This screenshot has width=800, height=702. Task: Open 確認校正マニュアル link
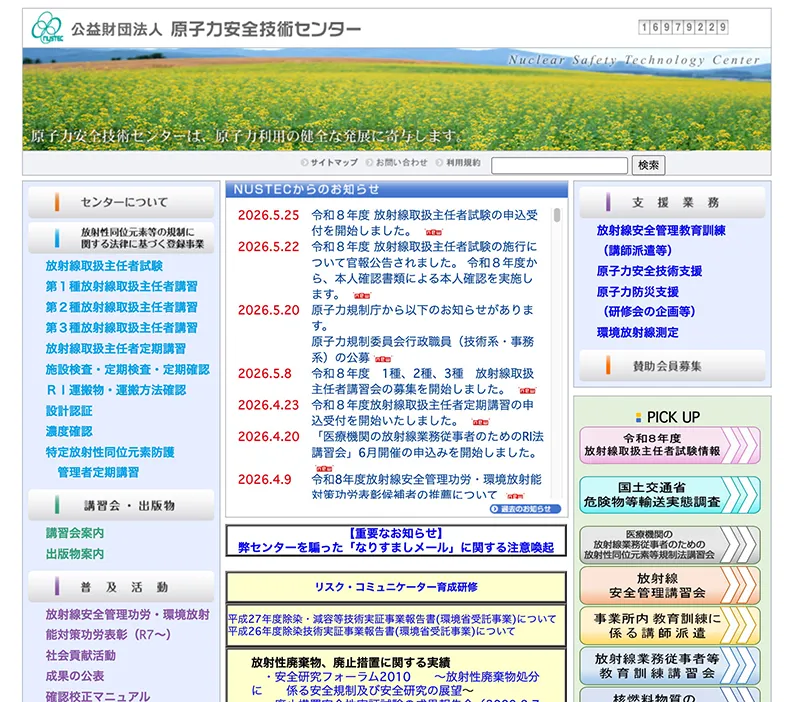point(98,696)
